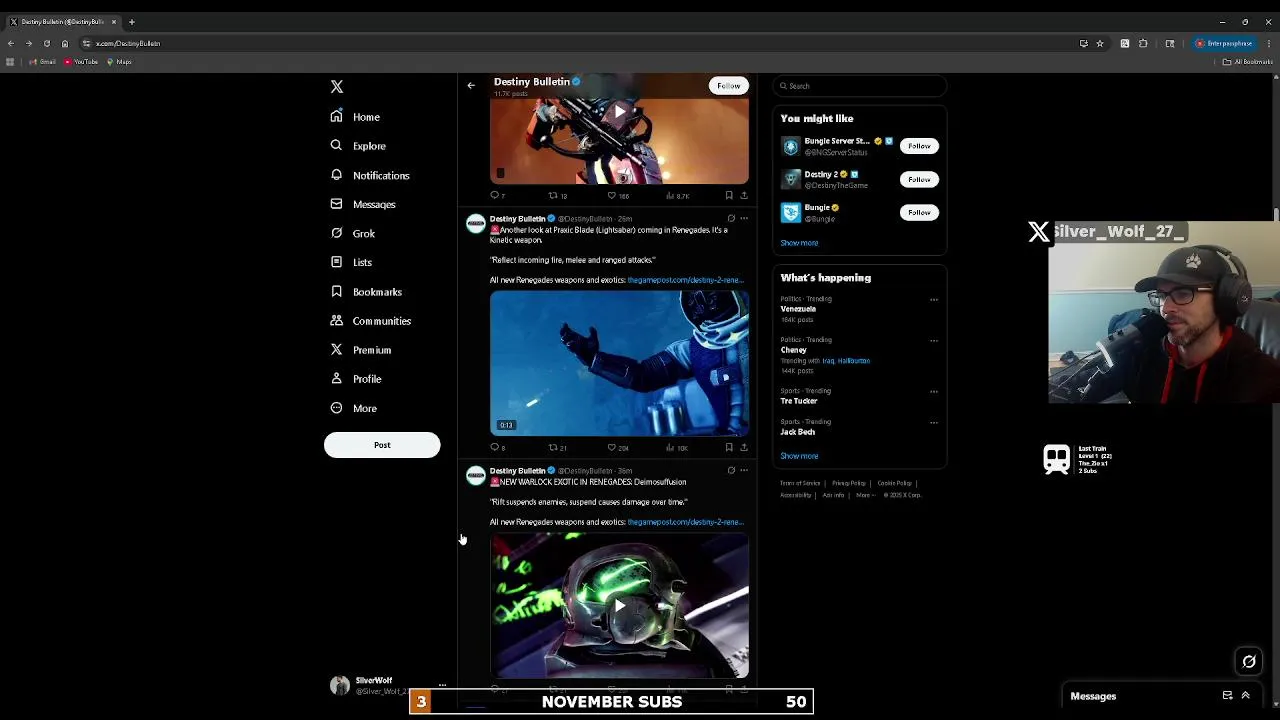Play the top rifle video
Screen dimensions: 1280x720
619,112
